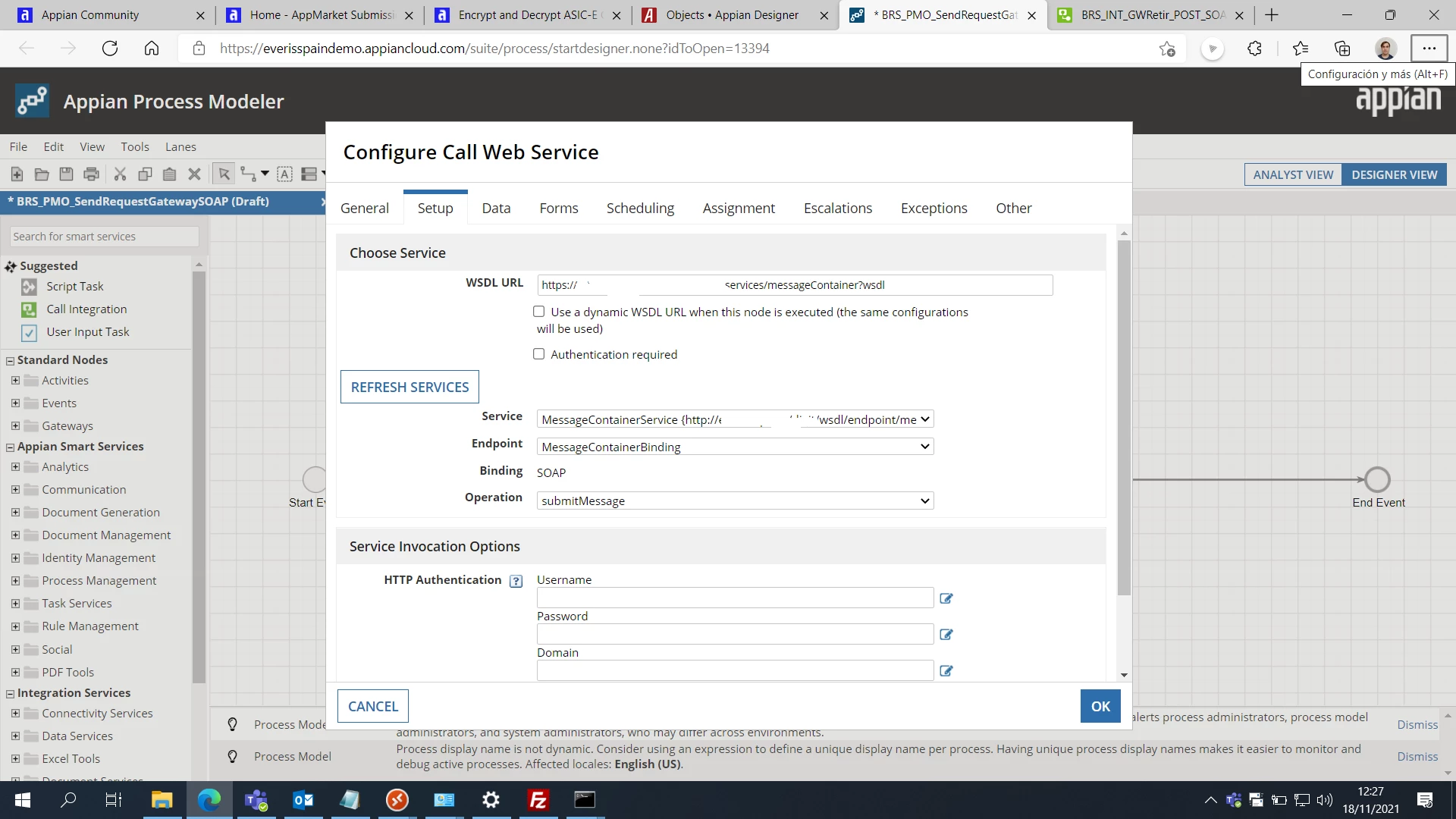Click the Username input field
Image resolution: width=1456 pixels, height=819 pixels.
[x=735, y=598]
